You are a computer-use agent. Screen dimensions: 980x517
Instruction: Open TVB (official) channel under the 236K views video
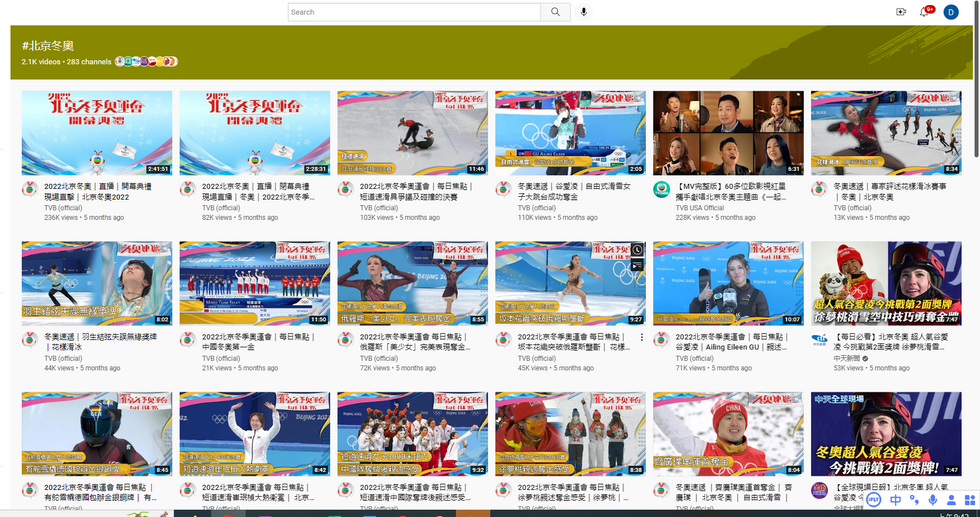[63, 208]
